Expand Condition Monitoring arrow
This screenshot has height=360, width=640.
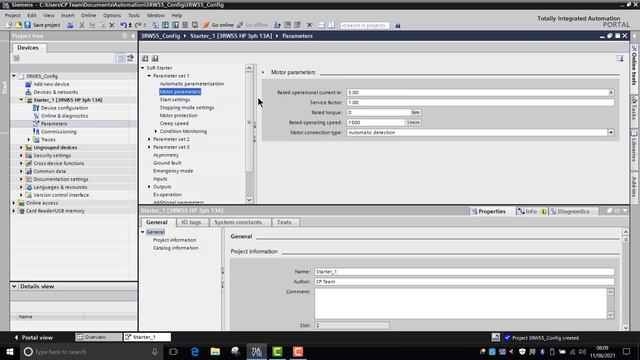[156, 131]
